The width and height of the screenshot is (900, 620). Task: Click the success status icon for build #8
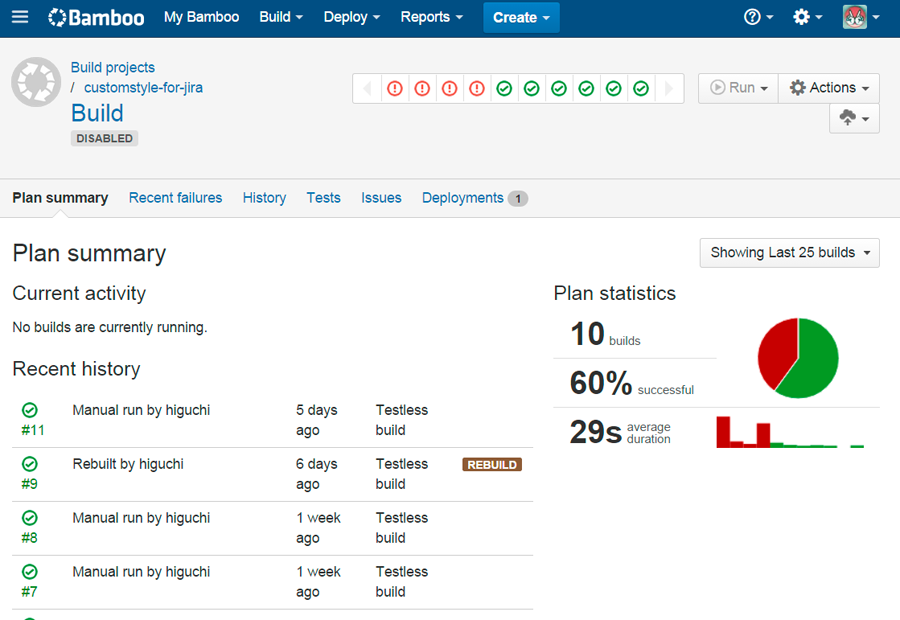tap(30, 518)
